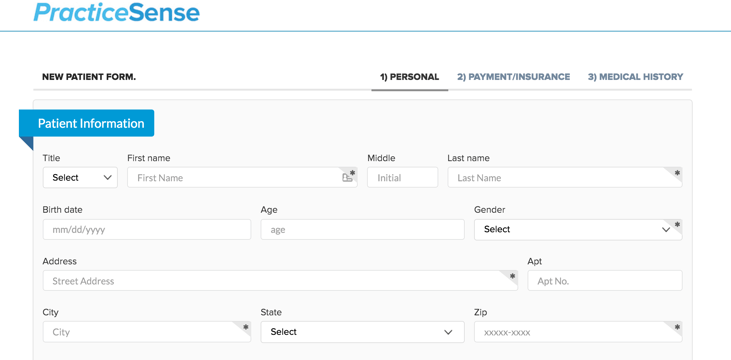
Task: Click the required asterisk on Zip field
Action: pyautogui.click(x=677, y=327)
